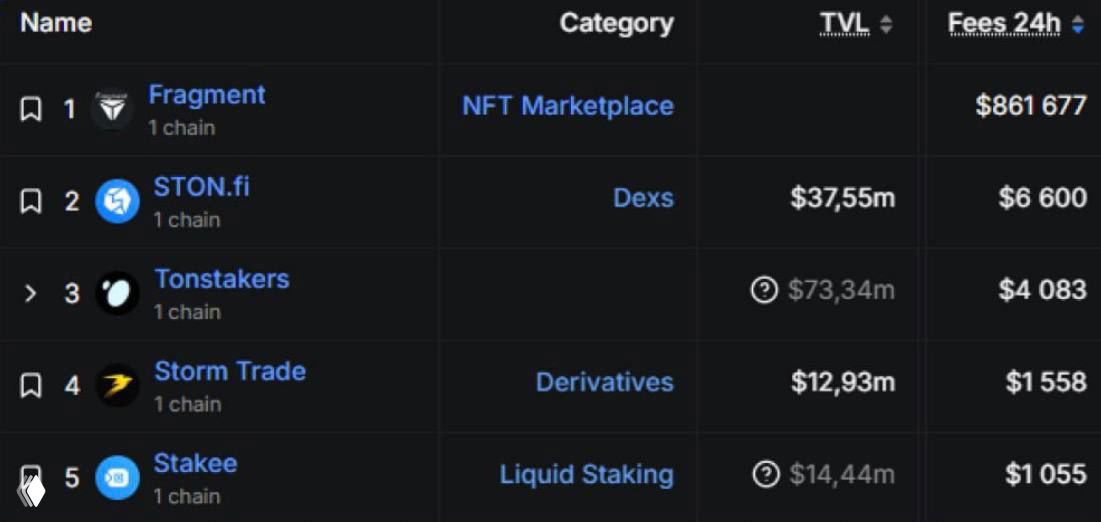Screen dimensions: 1101x522
Task: Open the Derivatives category link
Action: (x=605, y=382)
